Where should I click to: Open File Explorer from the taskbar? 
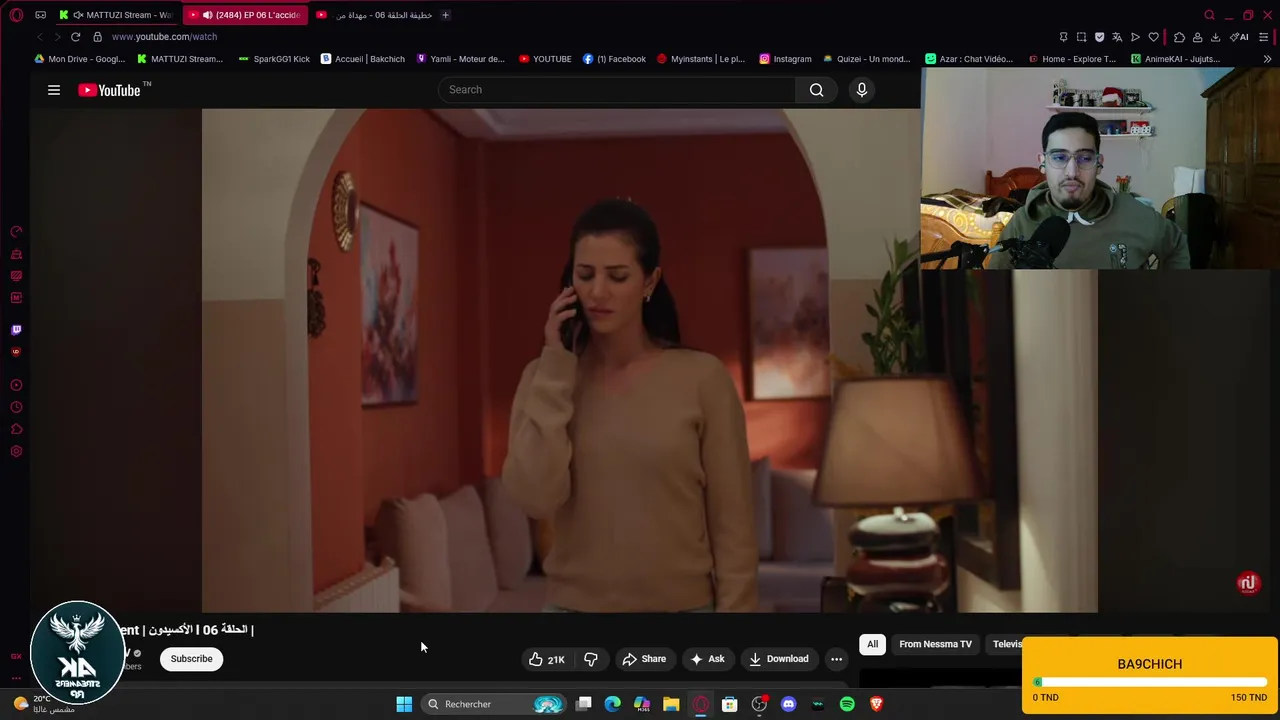click(x=671, y=704)
